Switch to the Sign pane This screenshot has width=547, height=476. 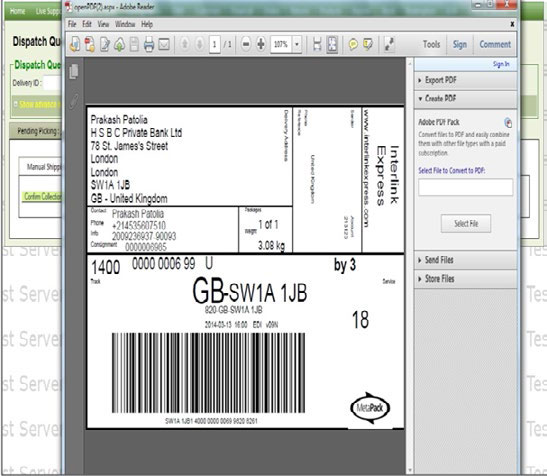click(x=460, y=44)
